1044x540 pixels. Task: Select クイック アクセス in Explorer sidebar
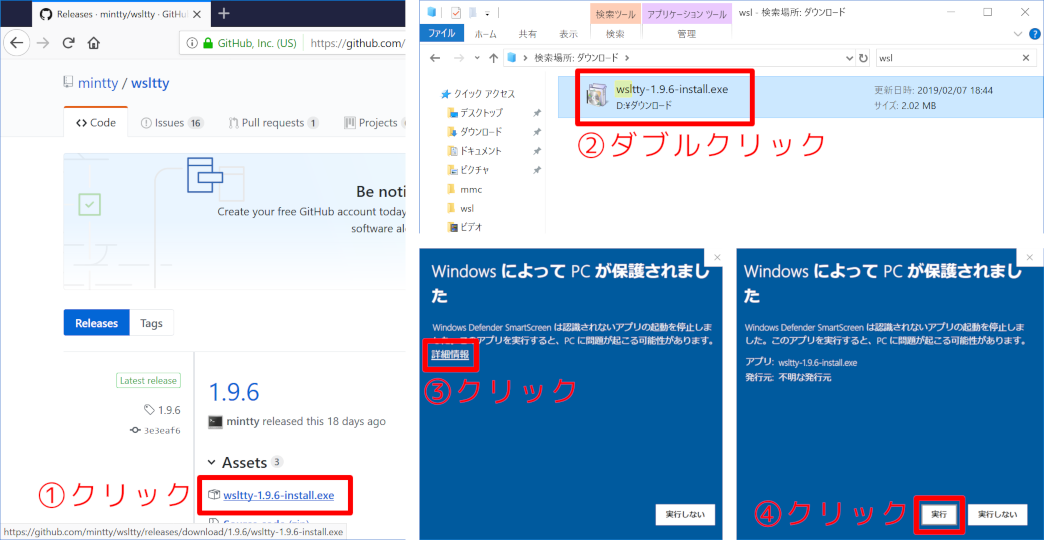pos(478,94)
